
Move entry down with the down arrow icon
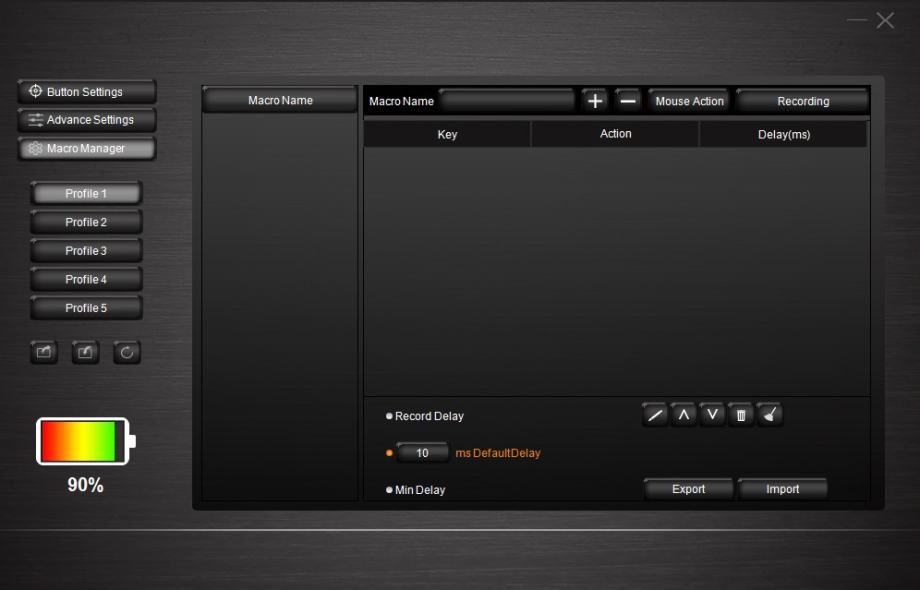point(712,415)
